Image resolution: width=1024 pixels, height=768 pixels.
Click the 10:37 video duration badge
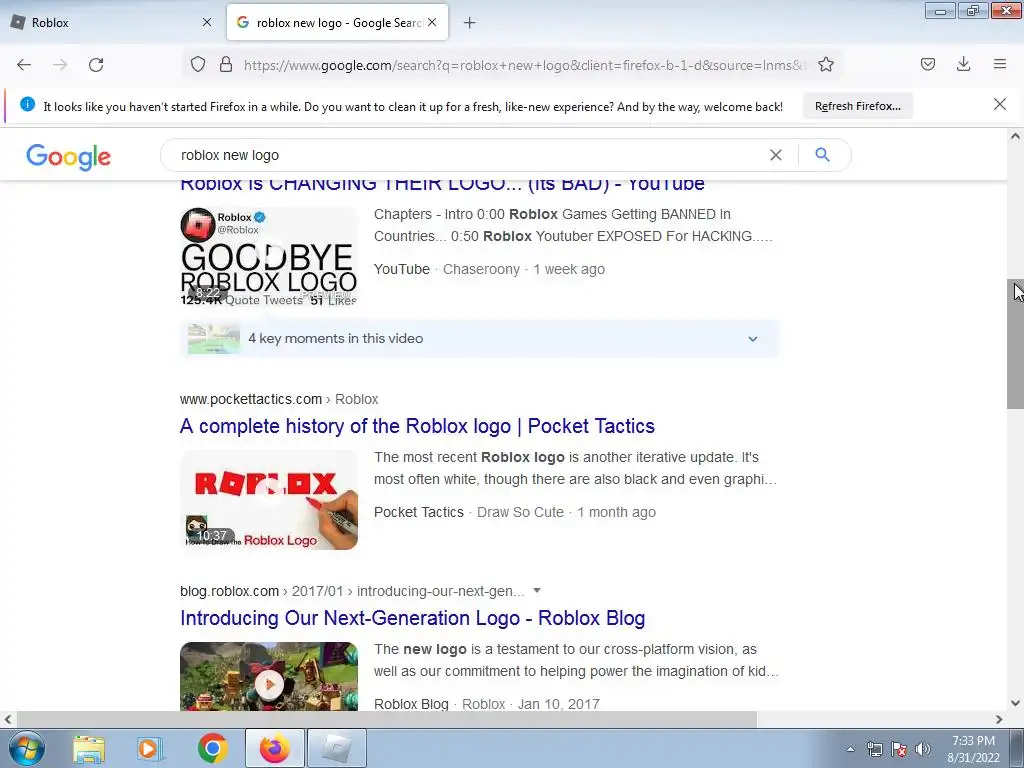click(211, 536)
